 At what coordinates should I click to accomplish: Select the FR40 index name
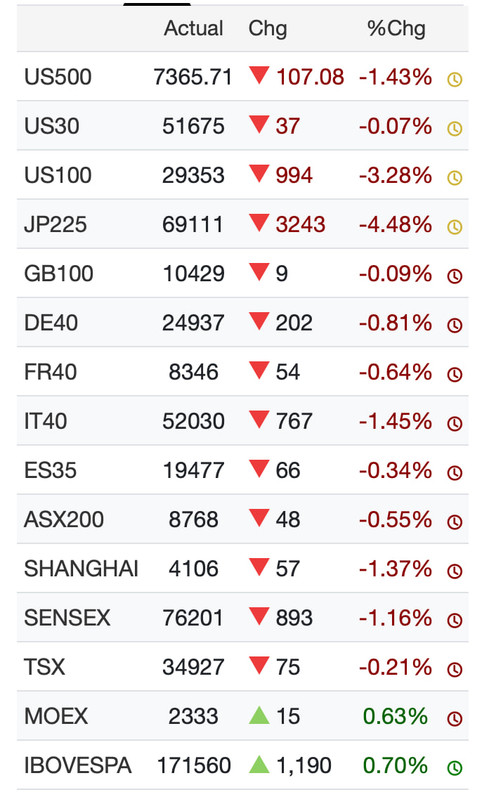click(50, 372)
